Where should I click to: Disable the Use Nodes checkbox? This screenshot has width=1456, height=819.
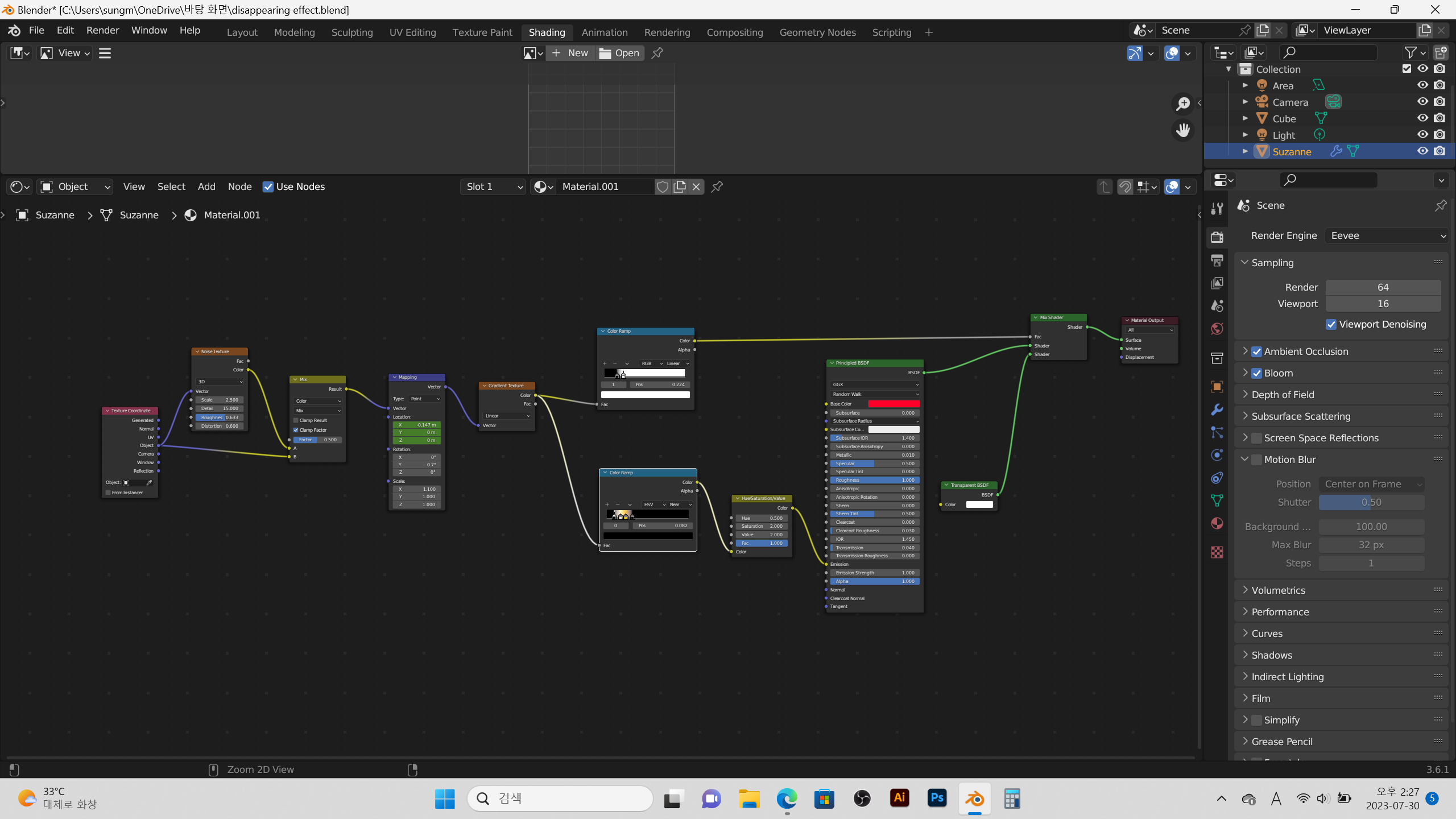coord(268,187)
